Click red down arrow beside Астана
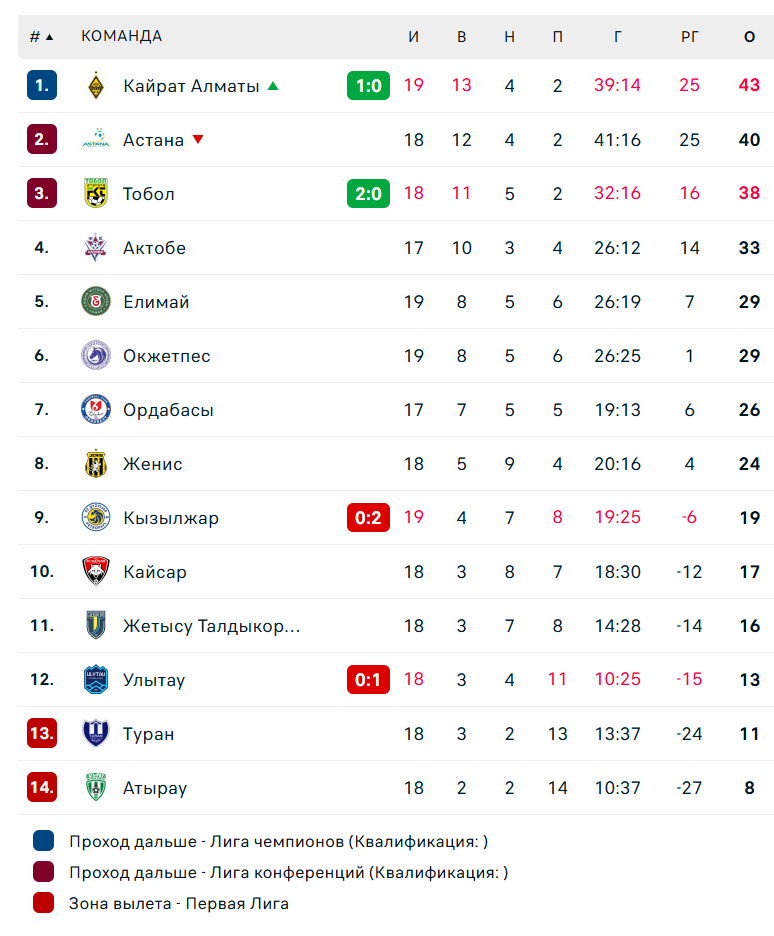This screenshot has height=936, width=774. [x=198, y=139]
